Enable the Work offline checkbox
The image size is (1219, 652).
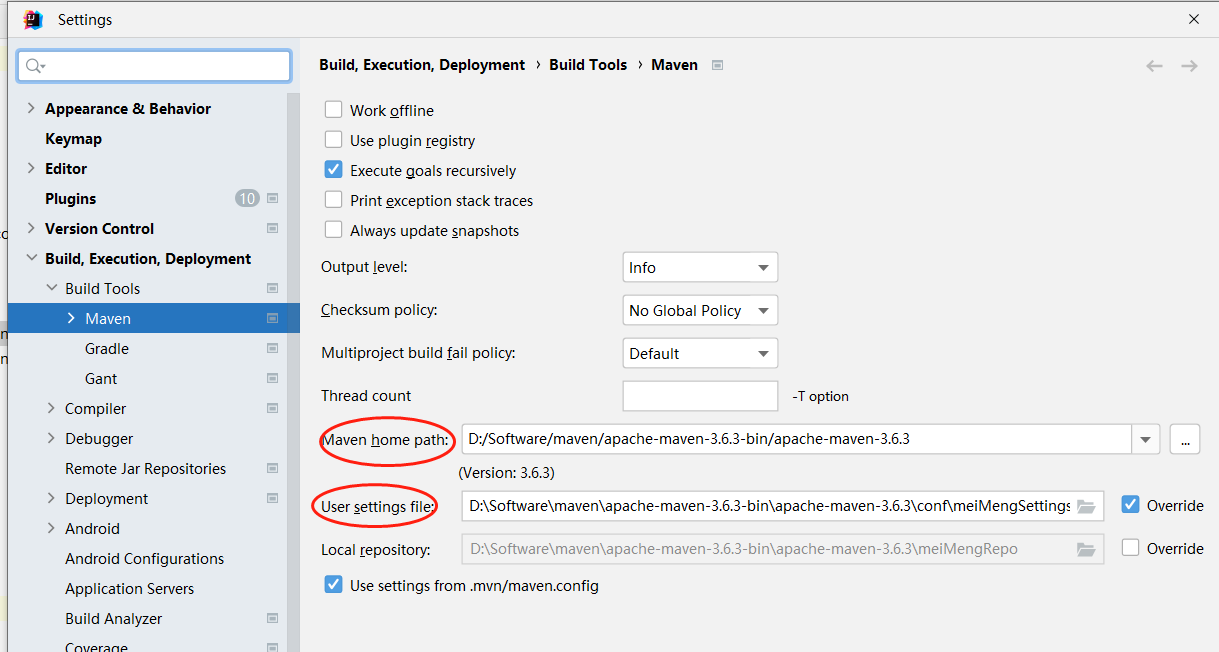[334, 110]
